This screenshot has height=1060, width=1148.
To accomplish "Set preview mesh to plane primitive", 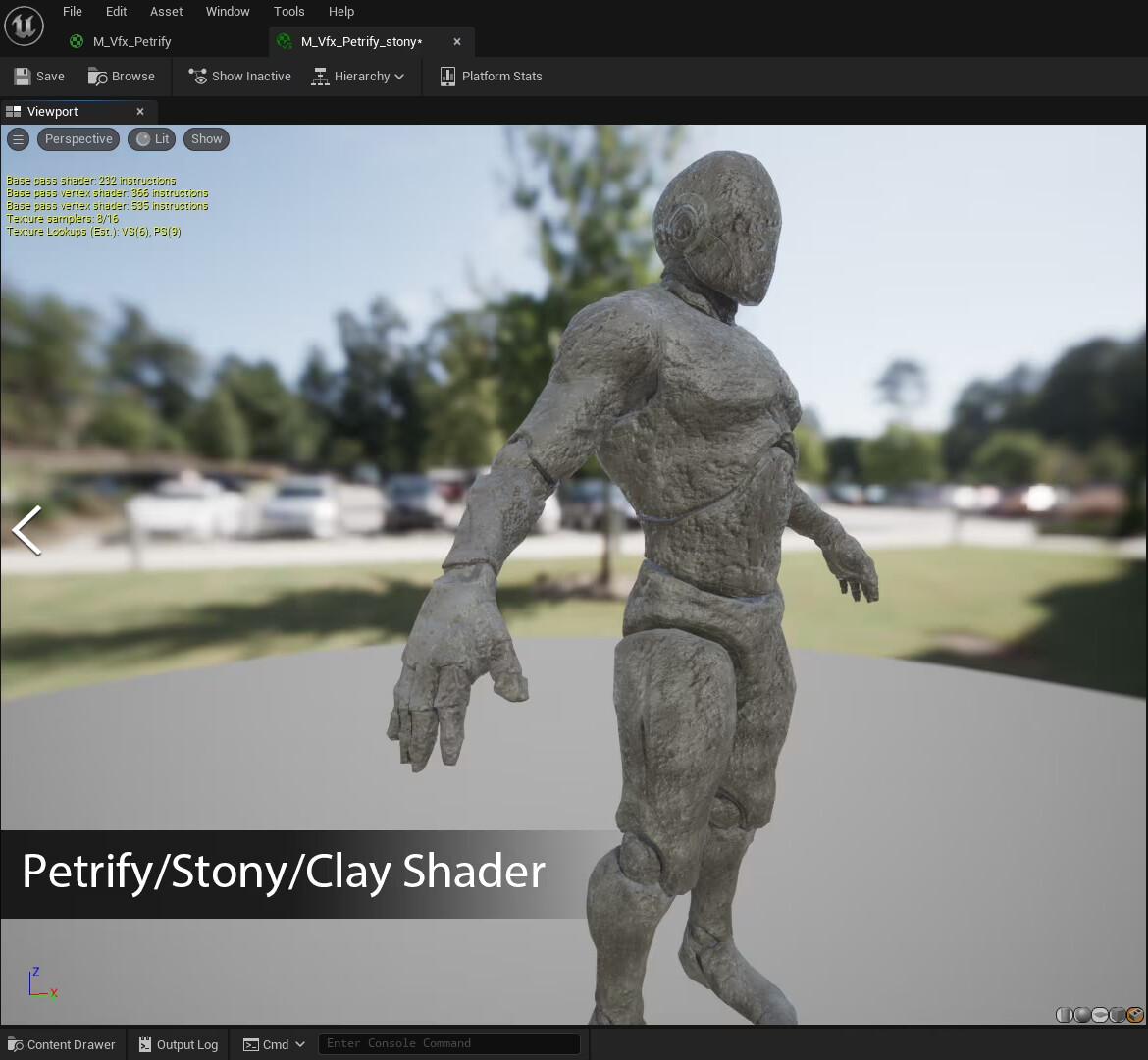I will point(1100,1015).
